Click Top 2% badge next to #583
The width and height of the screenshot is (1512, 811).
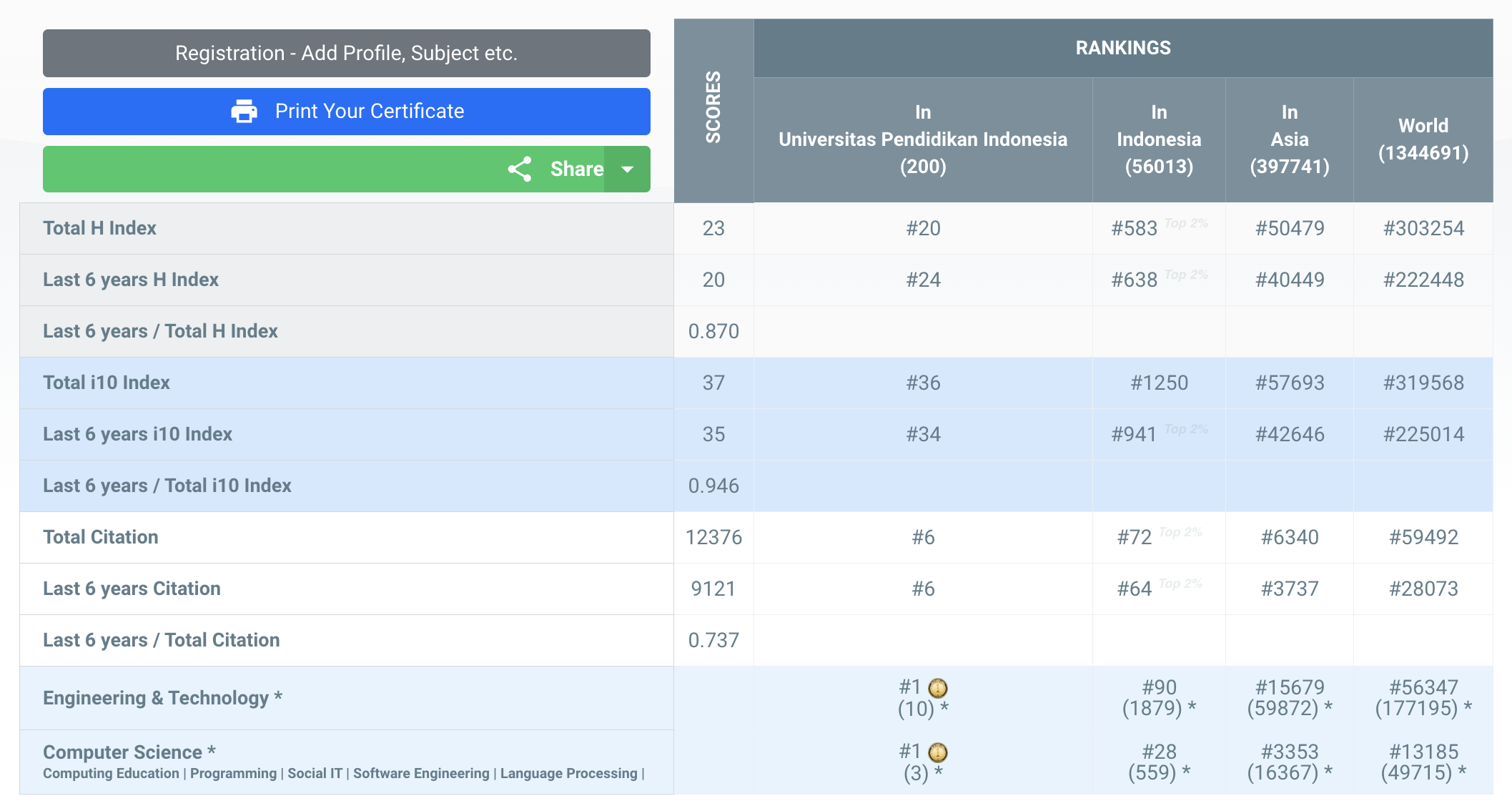(1186, 223)
